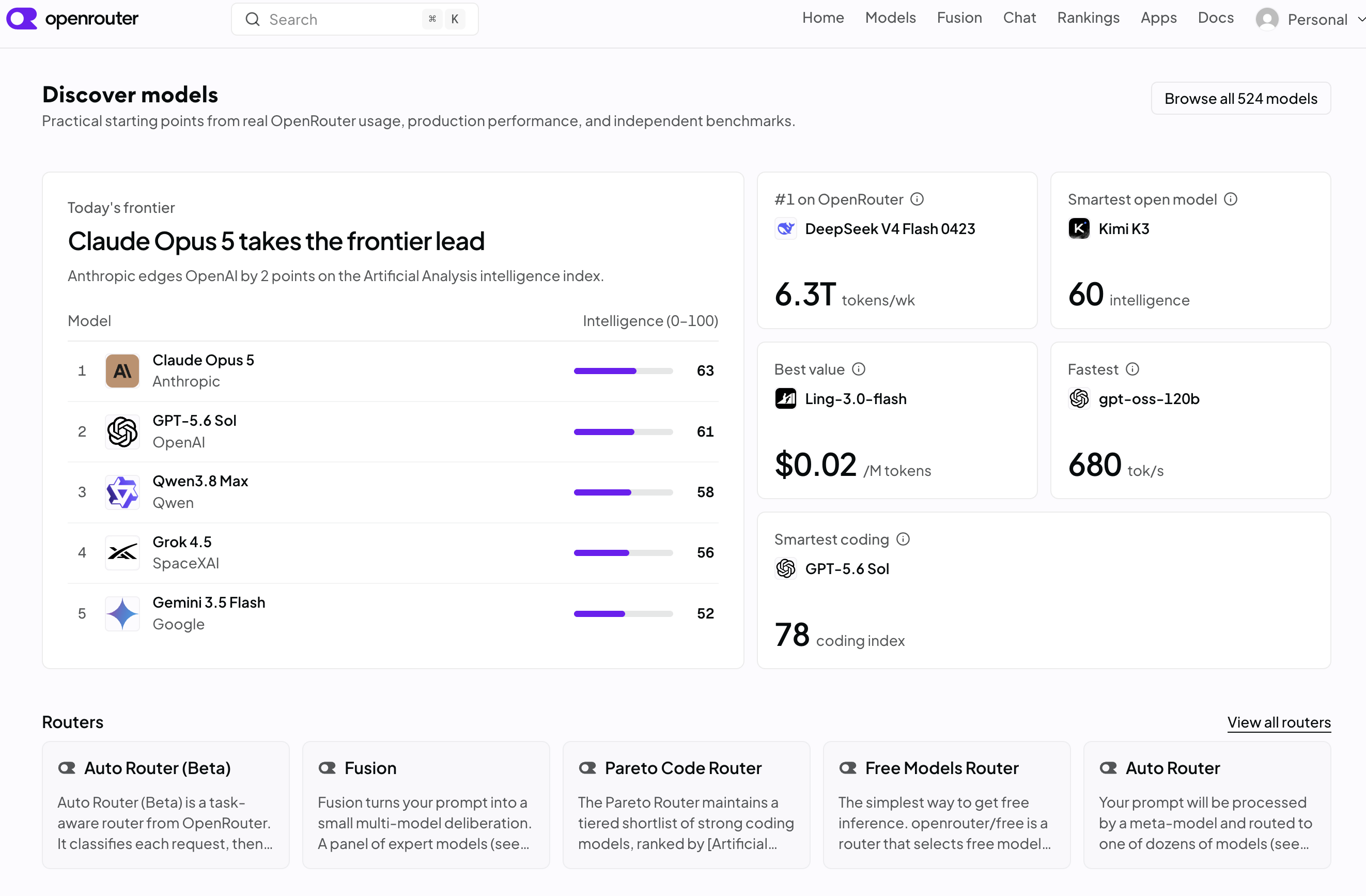
Task: Click the Gemini 3.5 Flash star icon
Action: (122, 613)
